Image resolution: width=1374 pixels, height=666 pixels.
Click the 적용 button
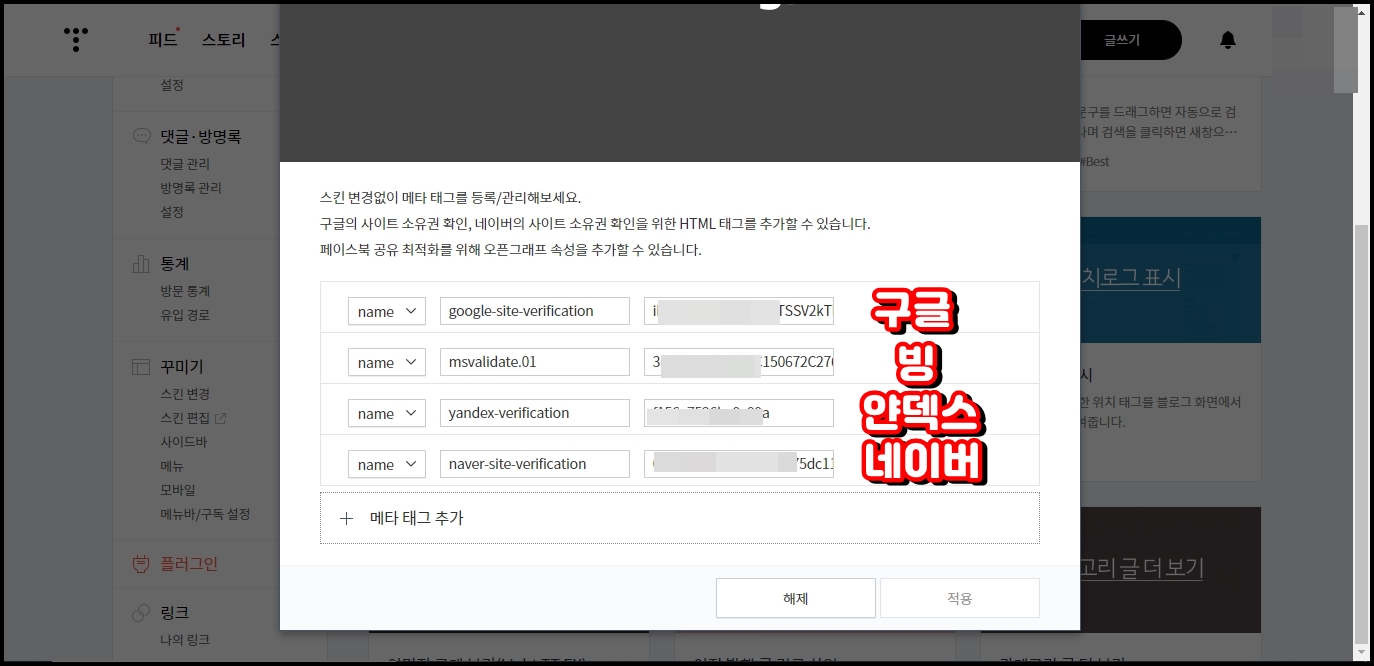coord(960,598)
